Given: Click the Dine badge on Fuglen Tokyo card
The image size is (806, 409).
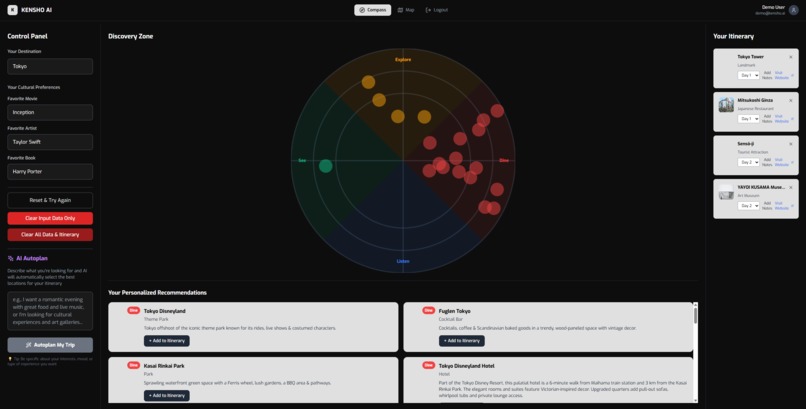Looking at the screenshot, I should (x=429, y=310).
